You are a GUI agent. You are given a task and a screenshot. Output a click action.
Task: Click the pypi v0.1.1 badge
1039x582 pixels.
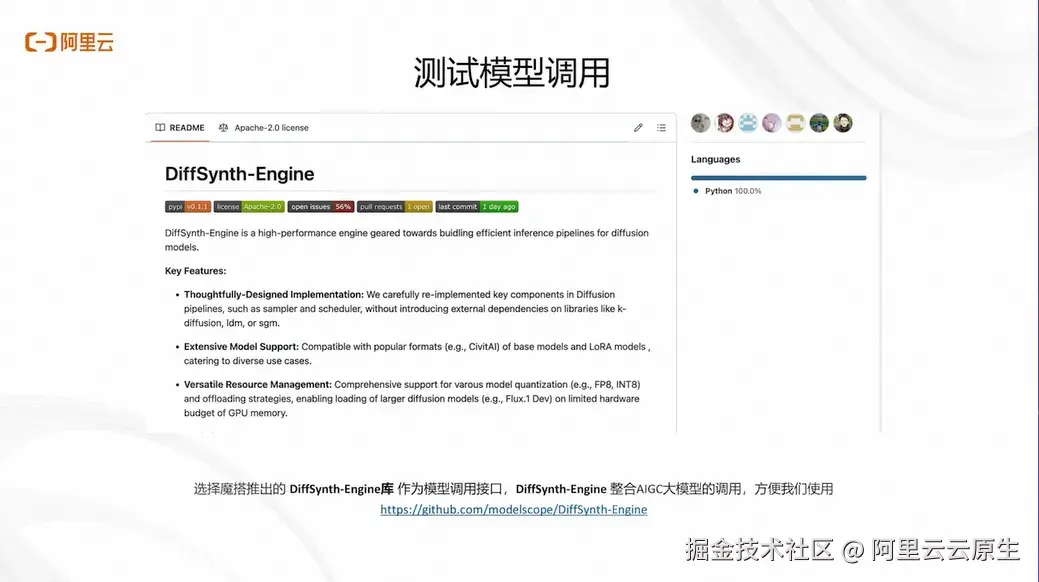pyautogui.click(x=187, y=206)
